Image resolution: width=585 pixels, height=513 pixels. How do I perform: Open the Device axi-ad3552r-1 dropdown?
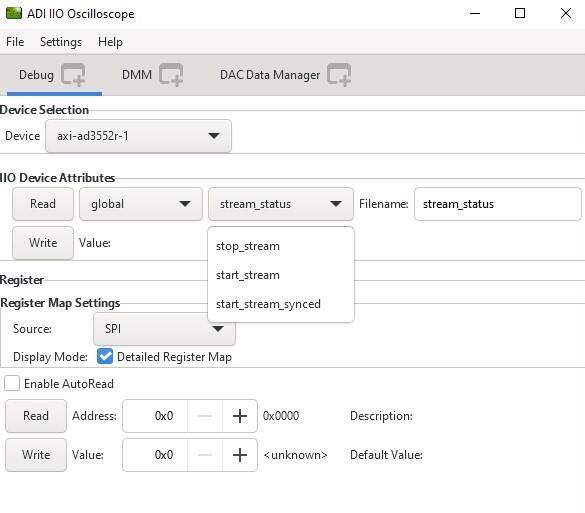138,136
